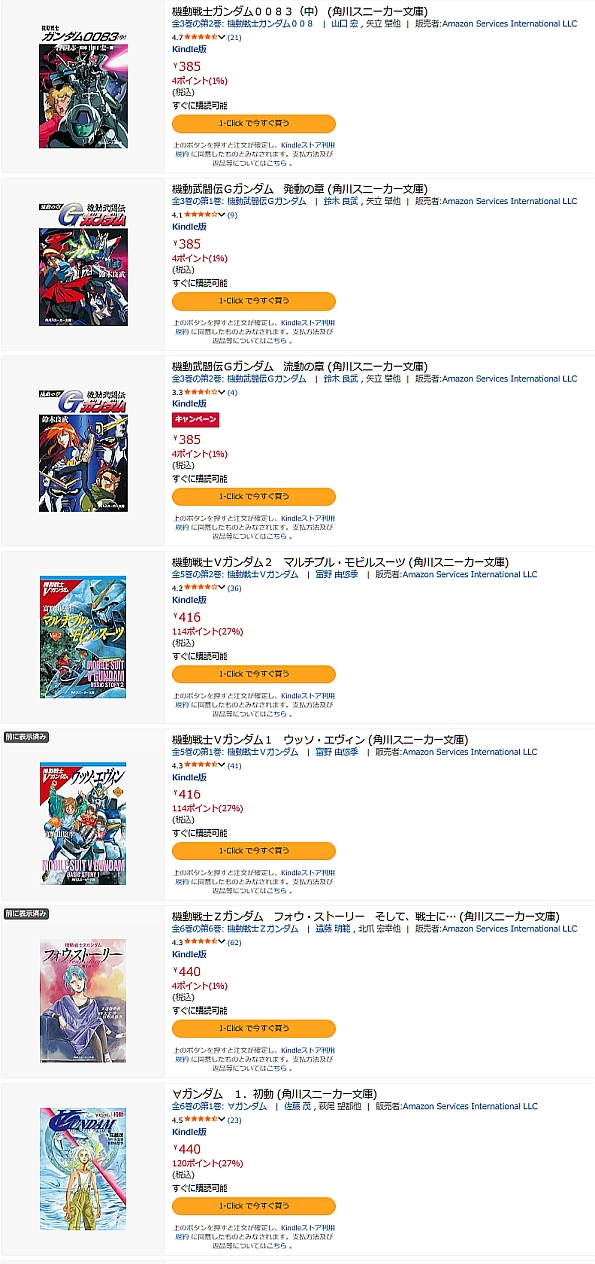Click star rating icons for Vガンダム2 マルチプル・モビルスーツ
Screen dimensions: 595x1264
pyautogui.click(x=200, y=588)
